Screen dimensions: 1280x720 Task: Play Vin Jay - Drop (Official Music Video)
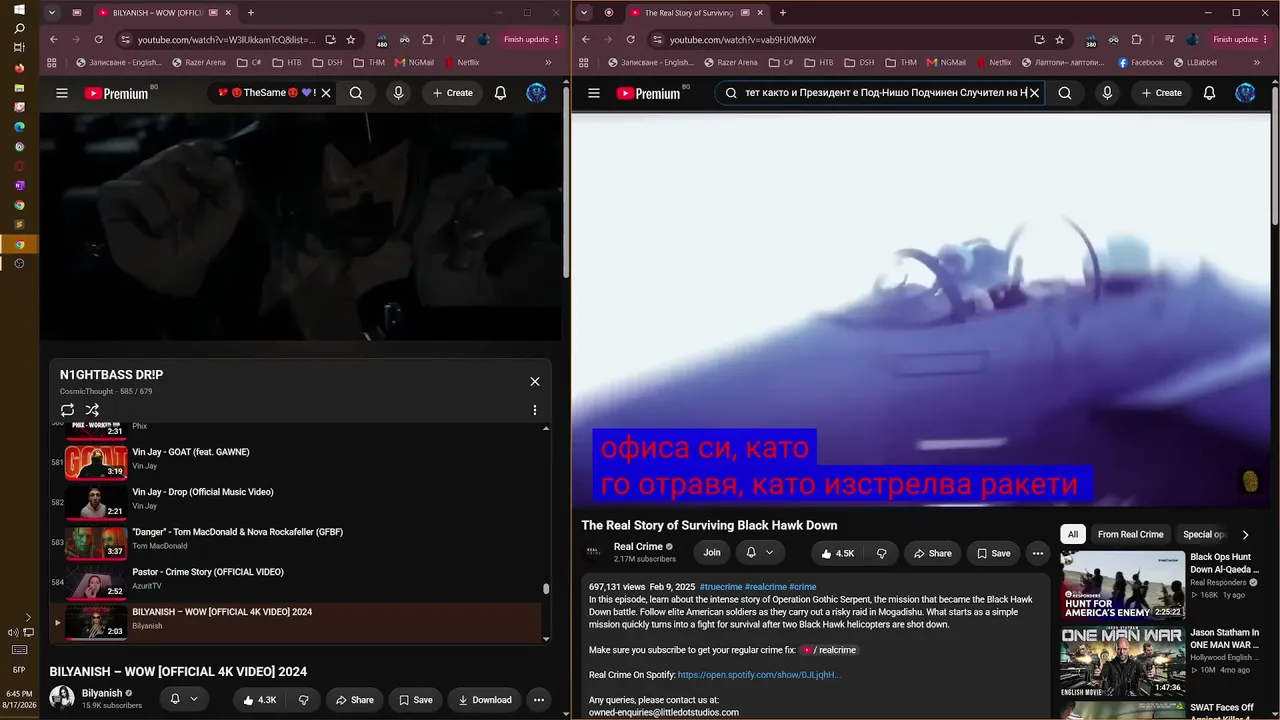pyautogui.click(x=298, y=502)
